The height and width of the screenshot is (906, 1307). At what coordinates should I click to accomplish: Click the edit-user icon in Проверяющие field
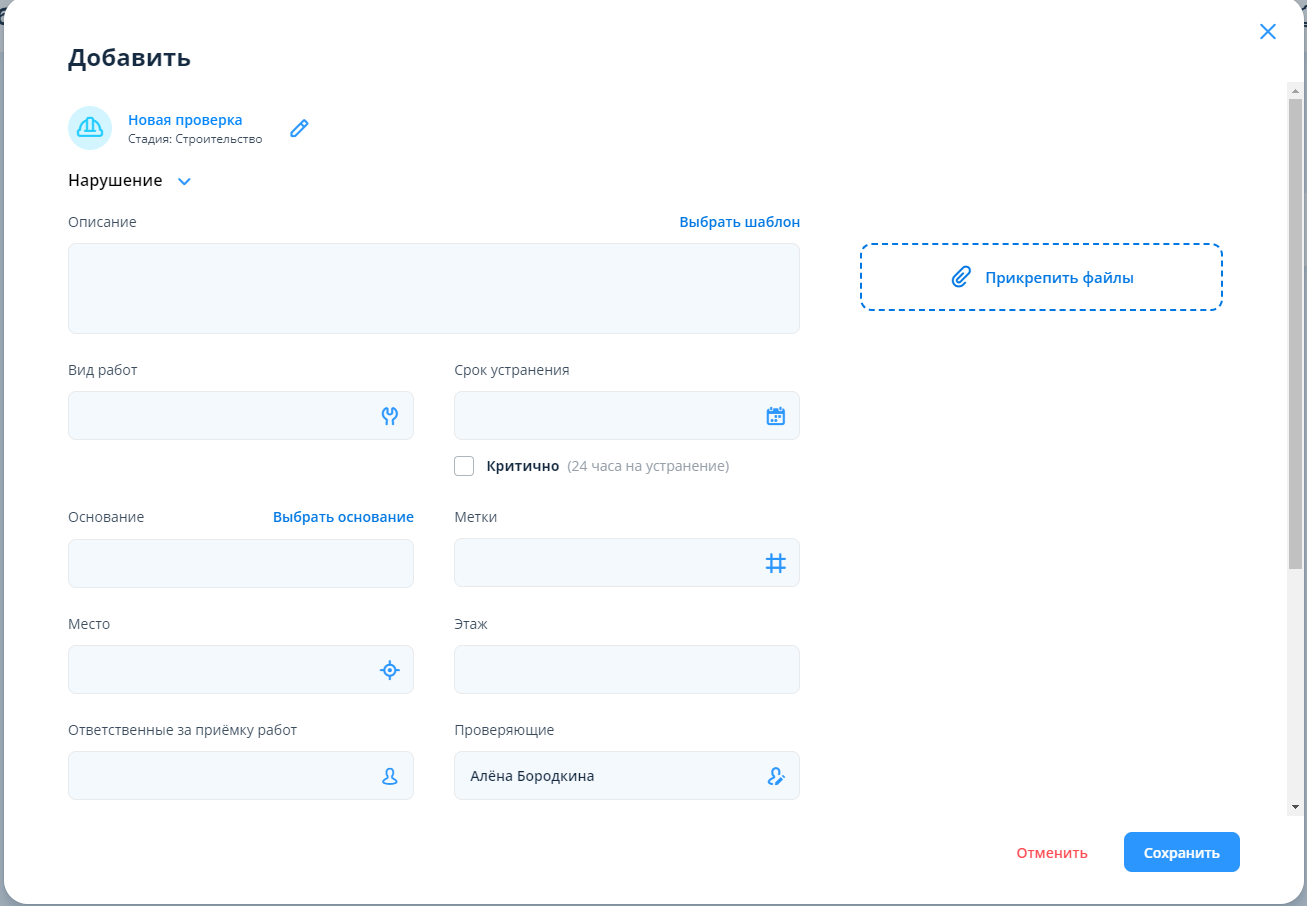(x=775, y=776)
